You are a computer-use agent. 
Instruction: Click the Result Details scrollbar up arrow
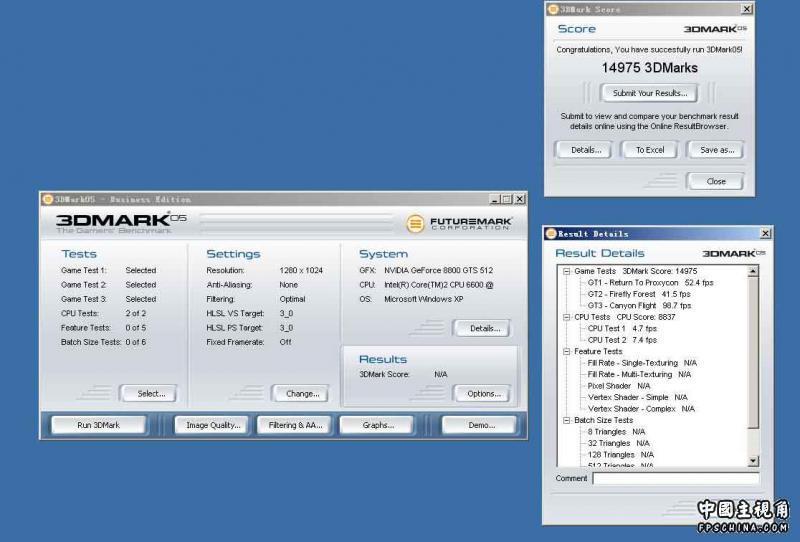pos(753,272)
